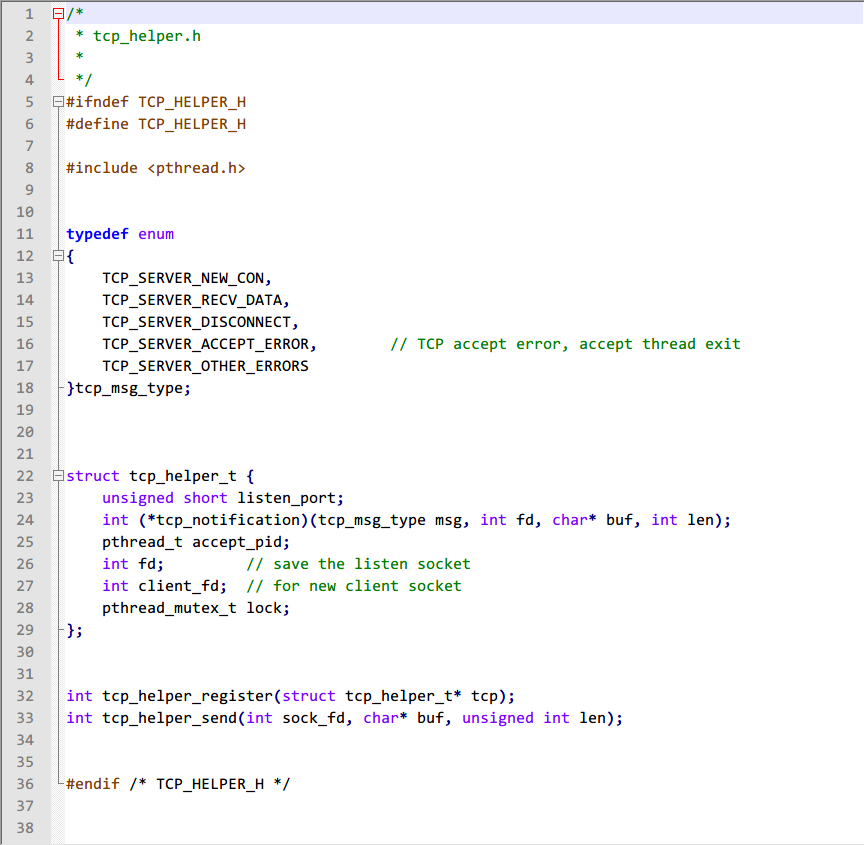Click "#endif" directive
Image resolution: width=864 pixels, height=845 pixels.
(x=93, y=784)
